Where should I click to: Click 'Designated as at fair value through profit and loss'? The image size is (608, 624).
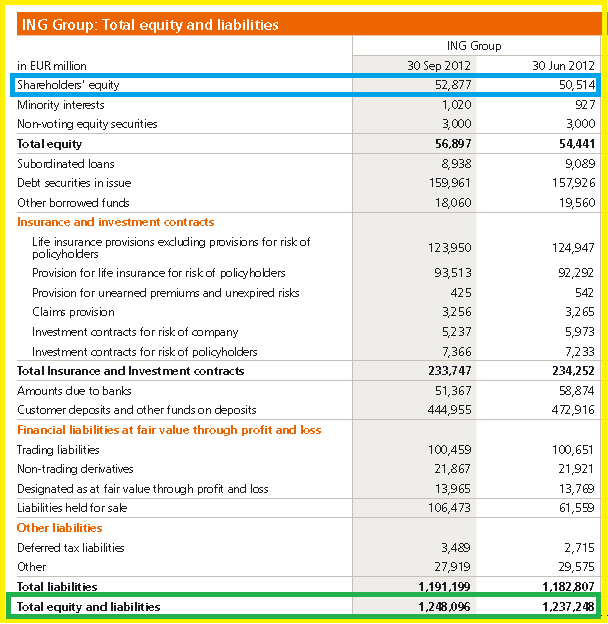pyautogui.click(x=143, y=489)
